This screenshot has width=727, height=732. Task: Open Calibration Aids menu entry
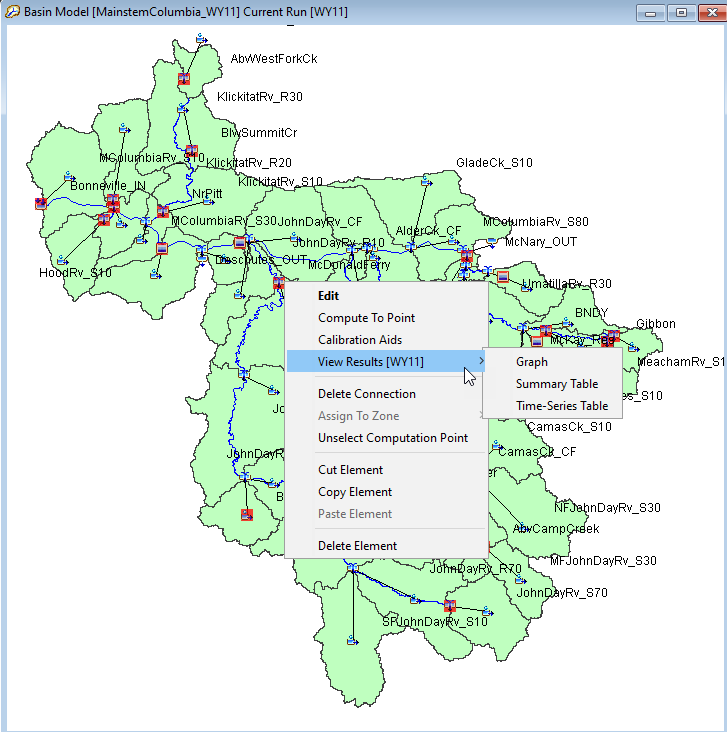pyautogui.click(x=359, y=340)
